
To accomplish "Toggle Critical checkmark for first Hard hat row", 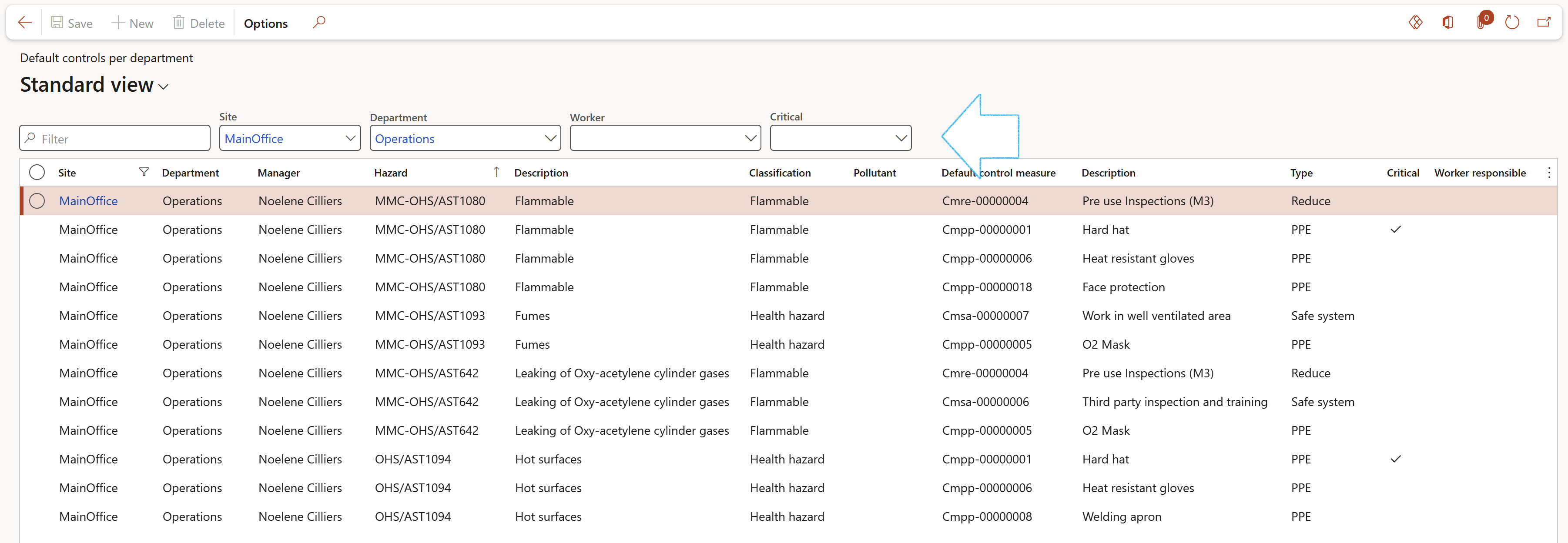I will point(1396,229).
